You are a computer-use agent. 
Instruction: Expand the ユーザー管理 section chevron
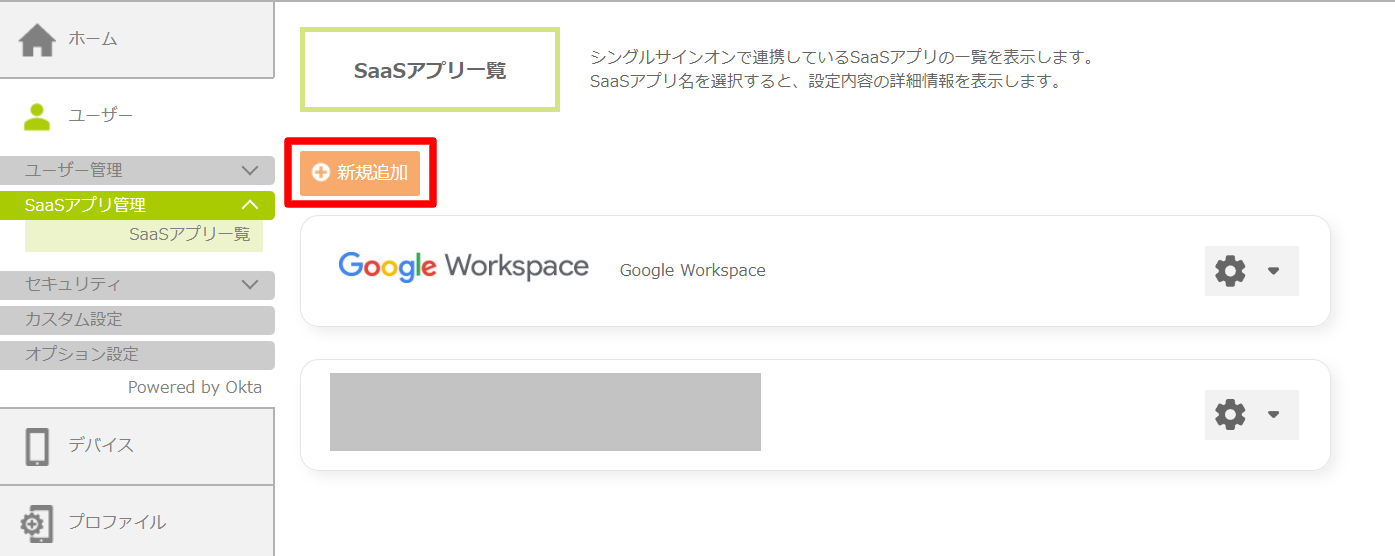coord(250,171)
